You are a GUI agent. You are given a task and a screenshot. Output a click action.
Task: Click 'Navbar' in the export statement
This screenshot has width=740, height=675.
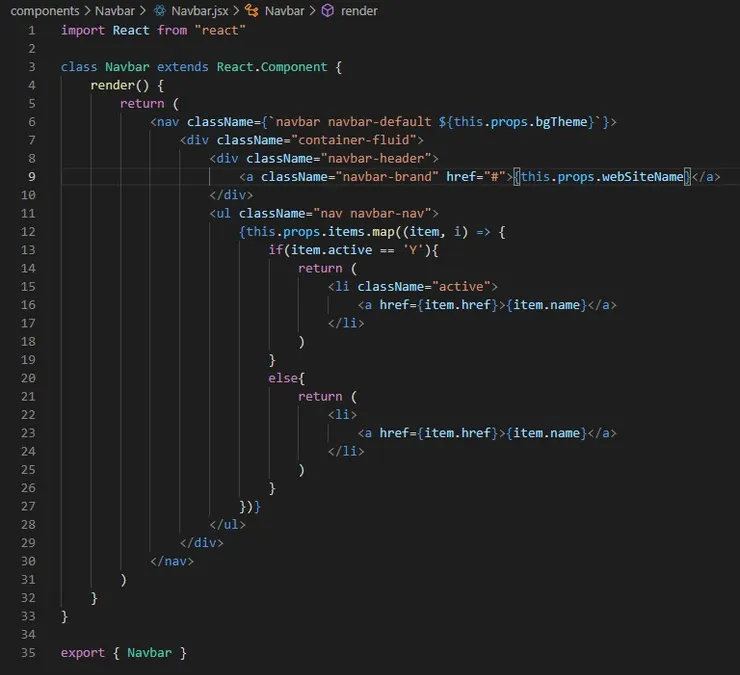click(150, 653)
